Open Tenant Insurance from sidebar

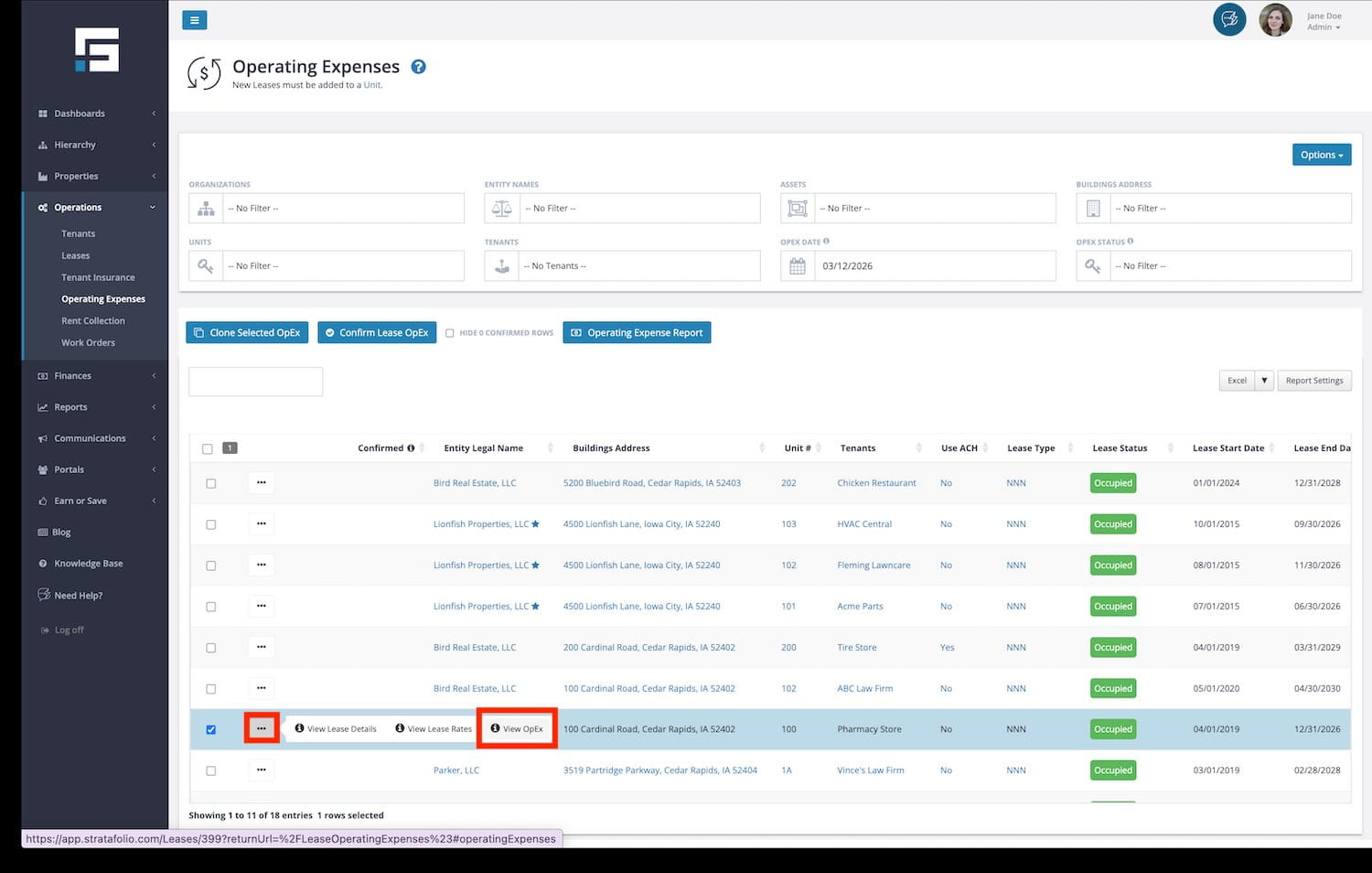pos(98,277)
